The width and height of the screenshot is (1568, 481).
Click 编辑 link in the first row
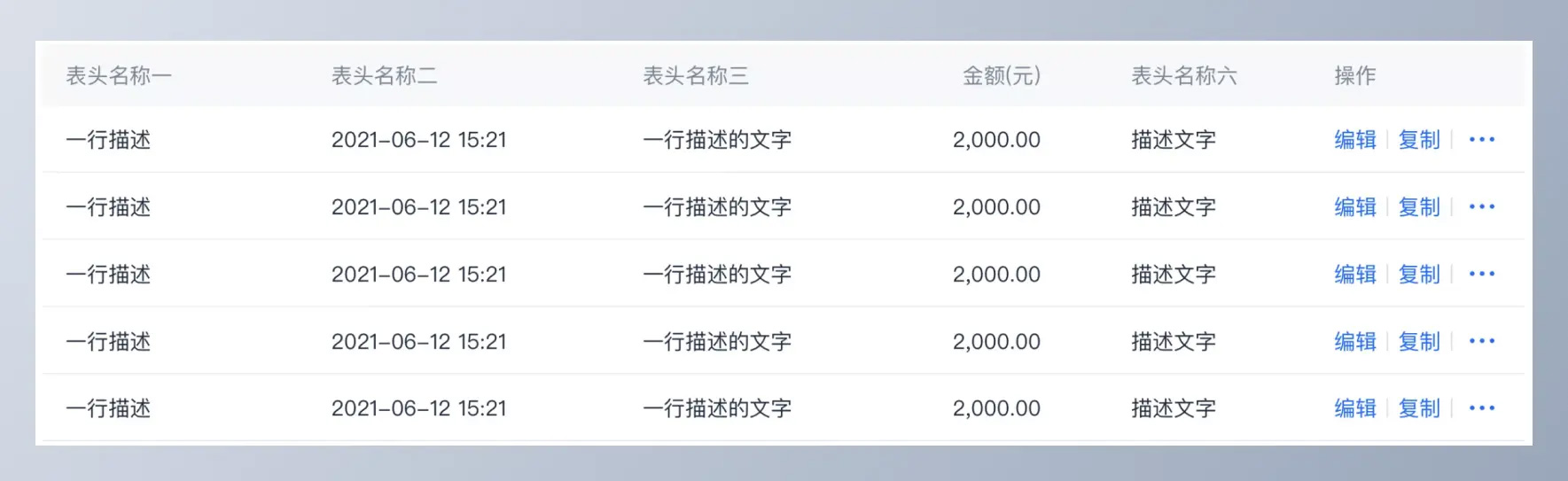pos(1355,140)
